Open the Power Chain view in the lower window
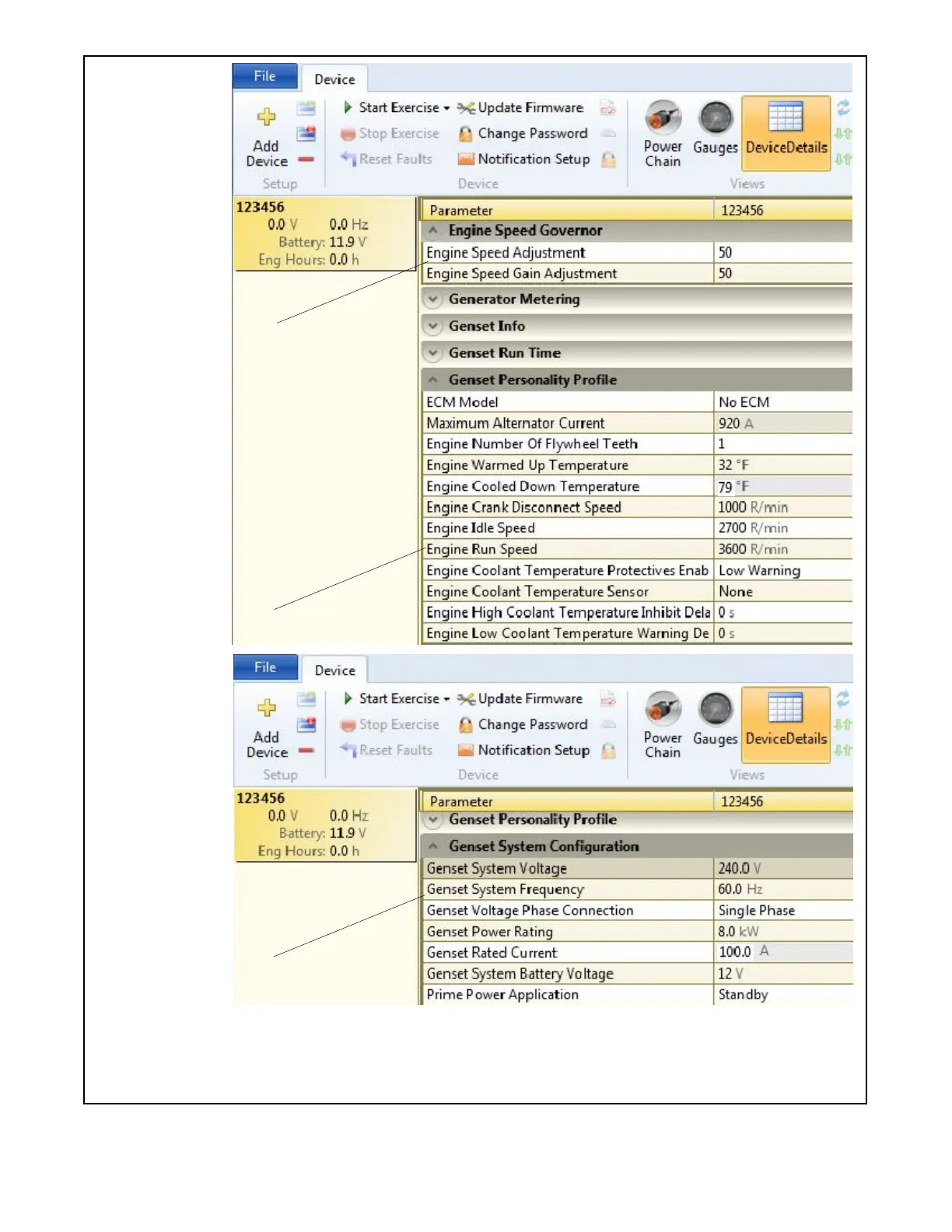952x1232 pixels. pos(663,725)
